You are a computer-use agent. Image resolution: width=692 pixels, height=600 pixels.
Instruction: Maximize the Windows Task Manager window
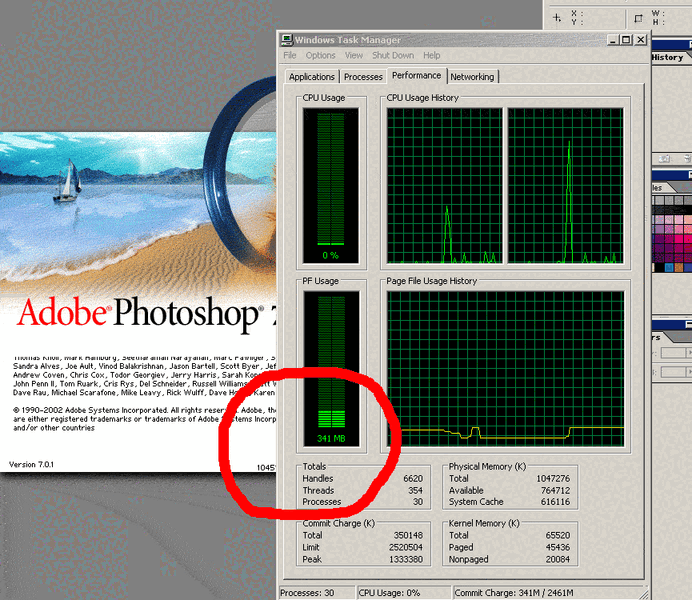tap(626, 40)
